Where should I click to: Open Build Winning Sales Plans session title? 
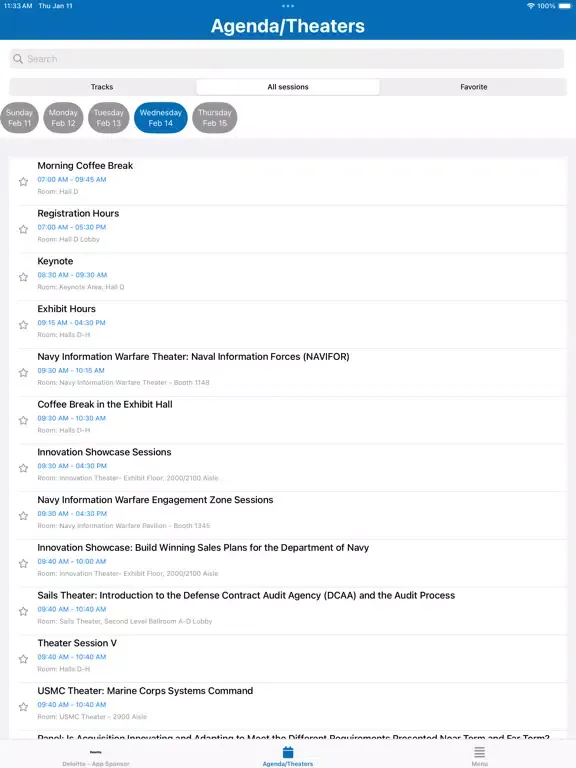pyautogui.click(x=203, y=548)
